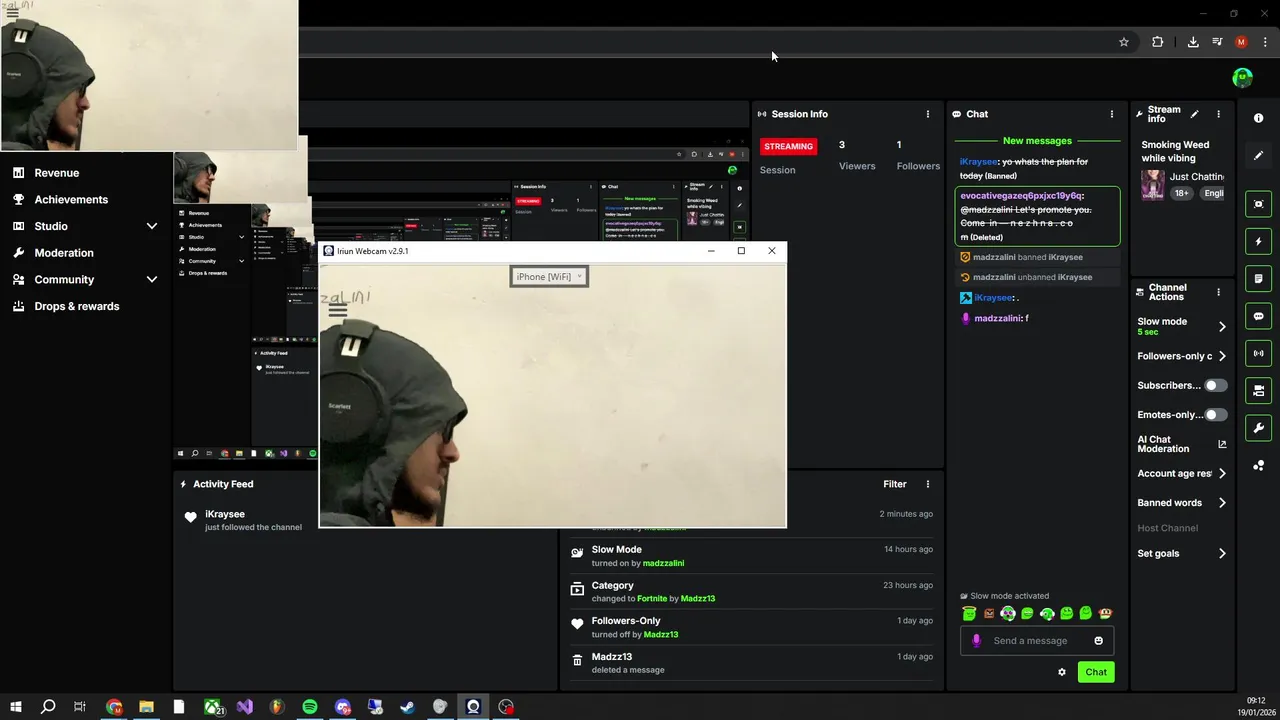This screenshot has width=1280, height=720.
Task: Open Spotify from taskbar
Action: point(310,707)
